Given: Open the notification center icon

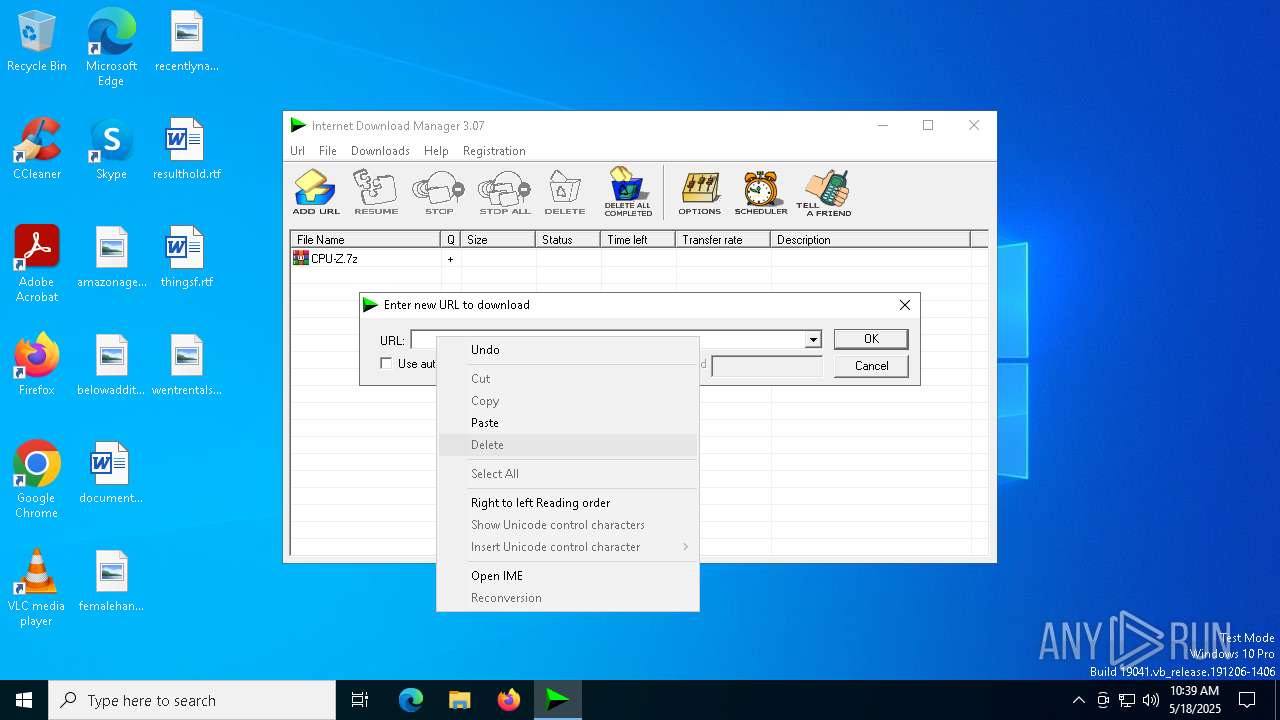Looking at the screenshot, I should coord(1247,700).
